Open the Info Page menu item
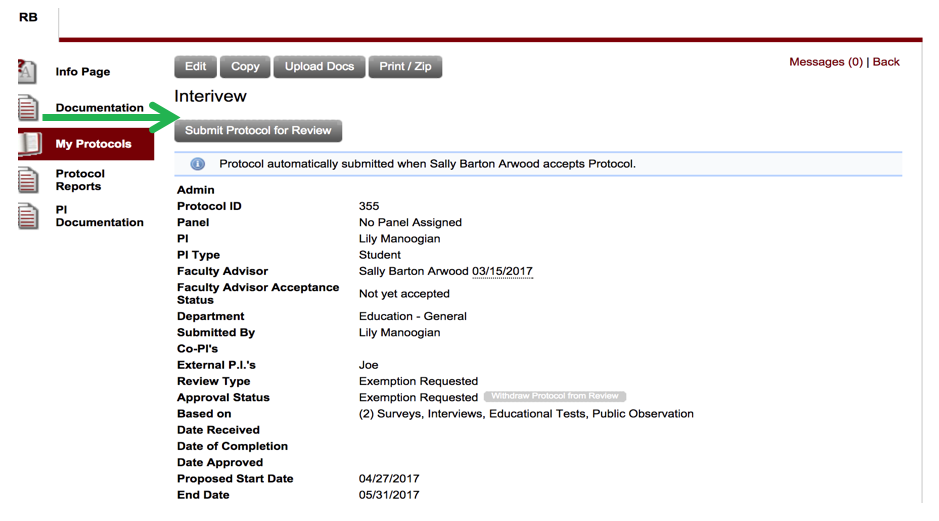 coord(83,72)
